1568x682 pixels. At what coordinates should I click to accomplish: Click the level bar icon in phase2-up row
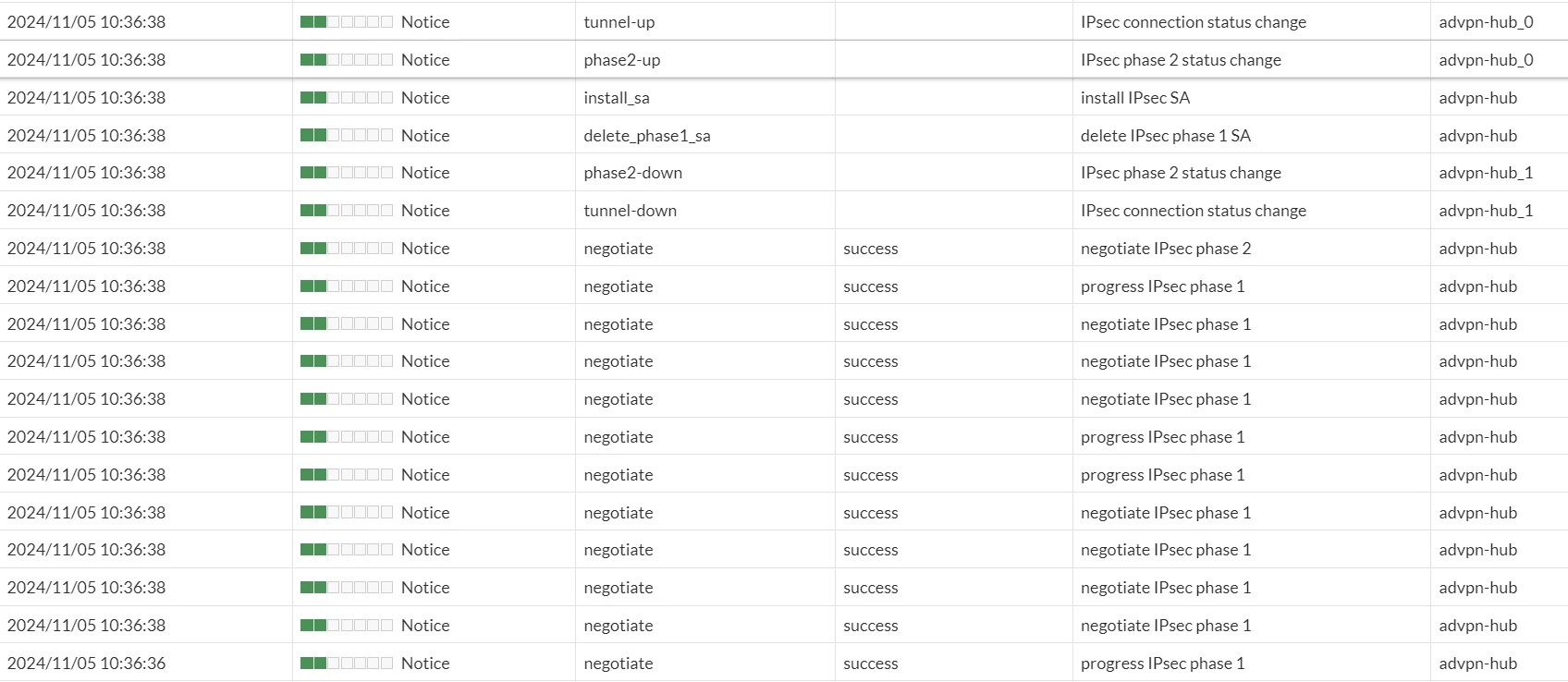click(347, 59)
